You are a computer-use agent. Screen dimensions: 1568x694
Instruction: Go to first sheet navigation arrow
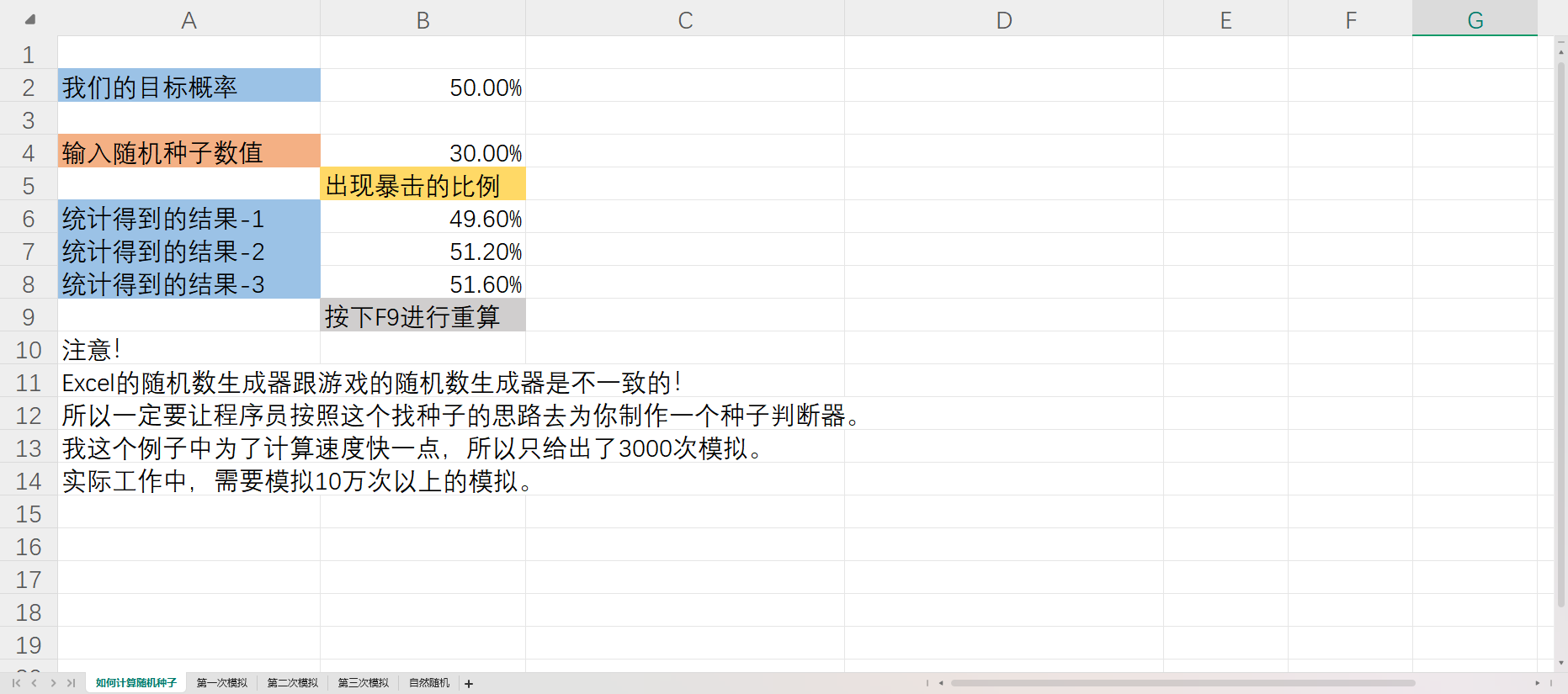pos(16,683)
